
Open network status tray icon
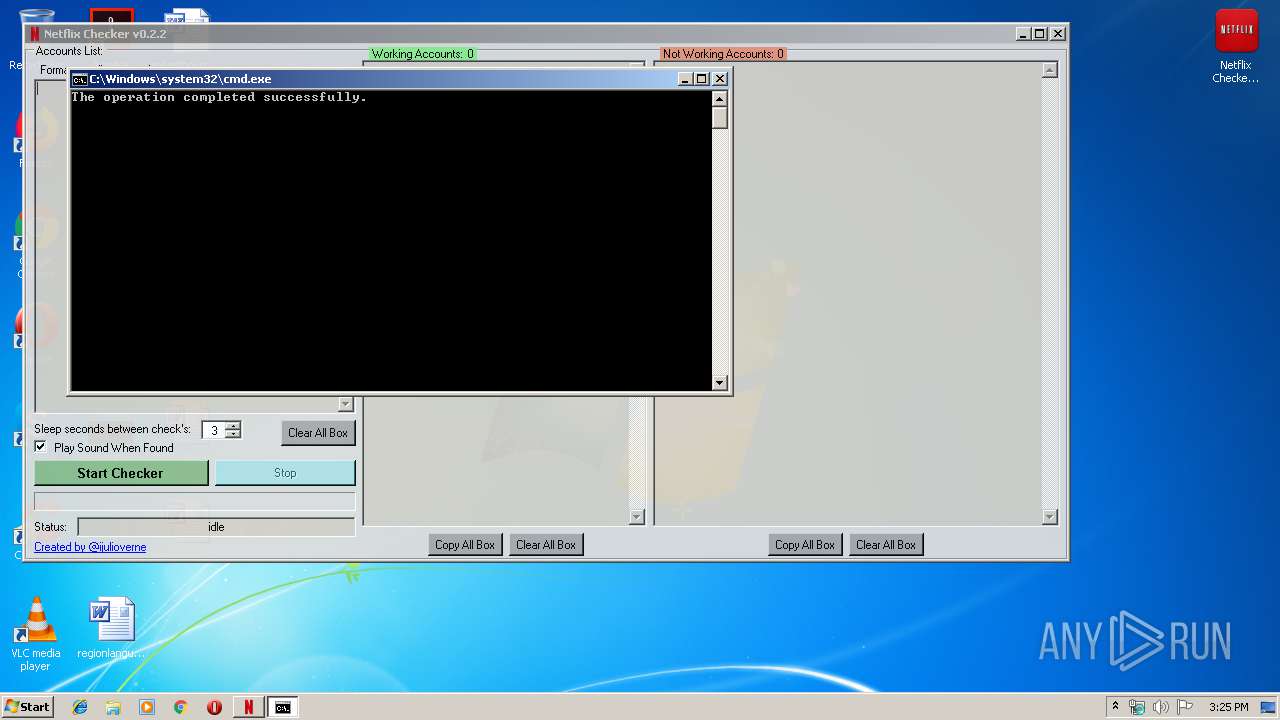1137,707
